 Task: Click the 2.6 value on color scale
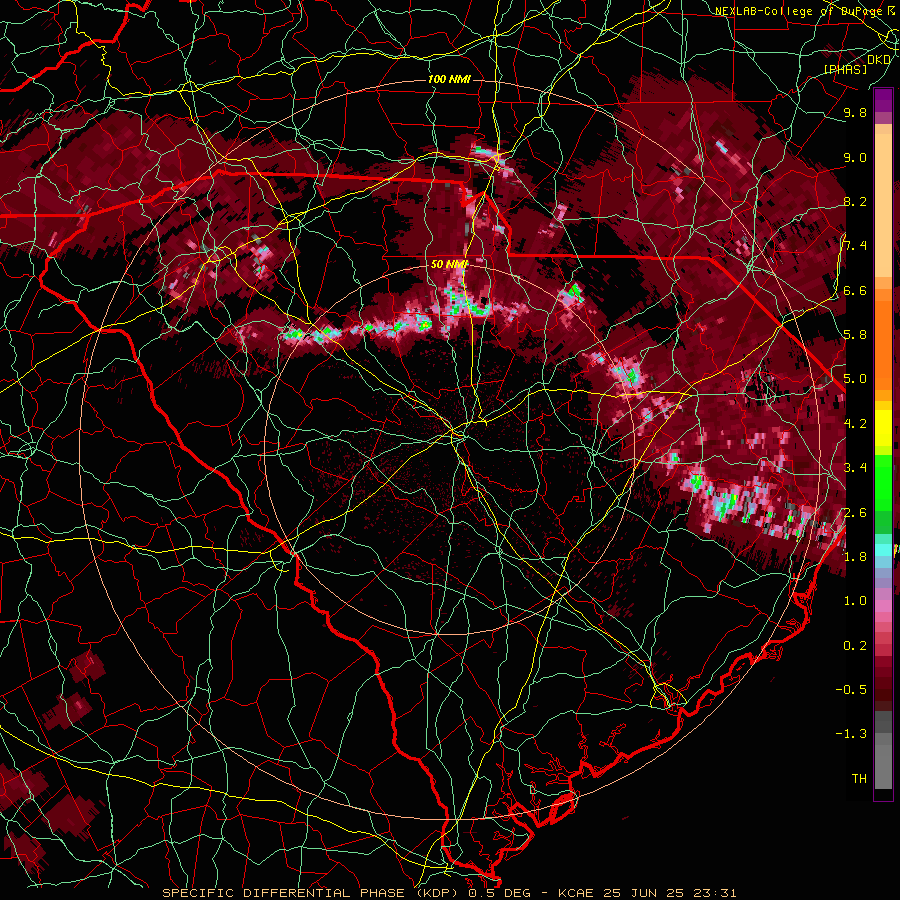pyautogui.click(x=855, y=512)
